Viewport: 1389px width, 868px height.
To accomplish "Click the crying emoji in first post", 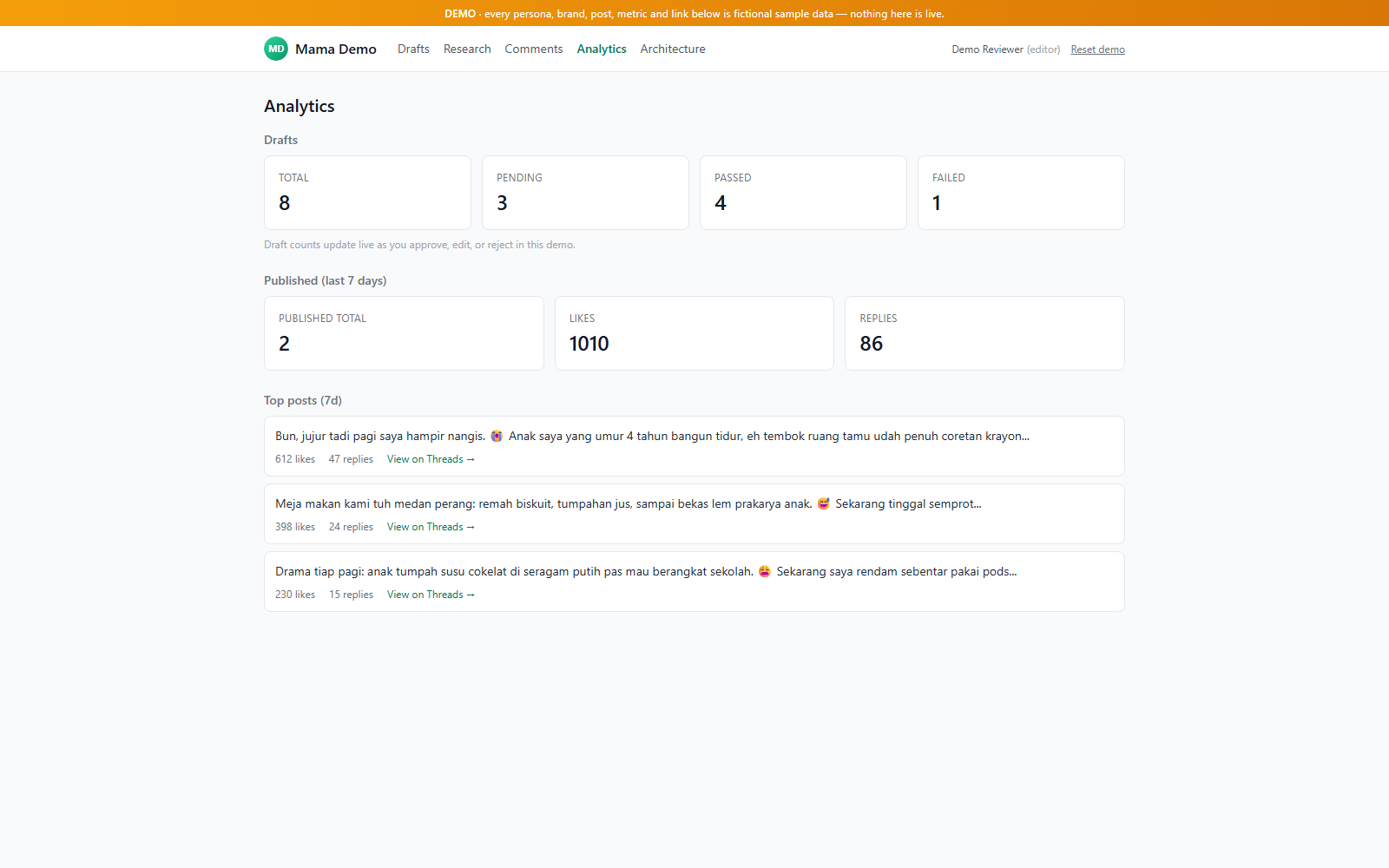I will pos(497,436).
